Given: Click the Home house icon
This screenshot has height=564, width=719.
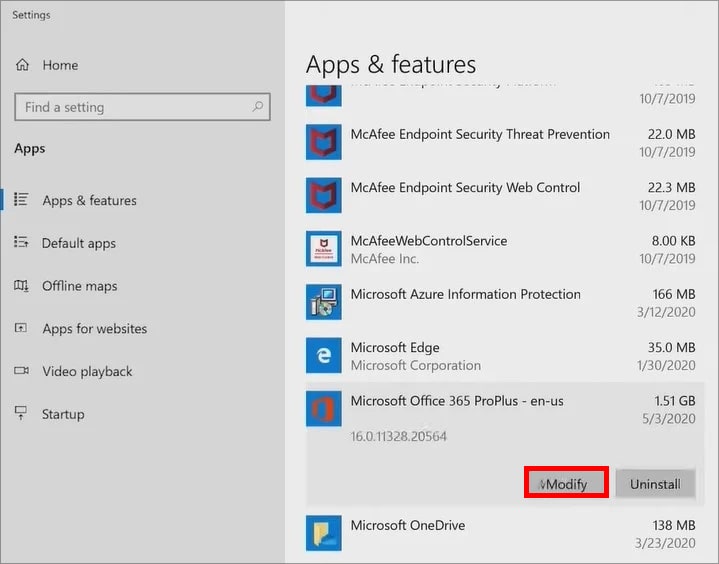Looking at the screenshot, I should pos(22,65).
